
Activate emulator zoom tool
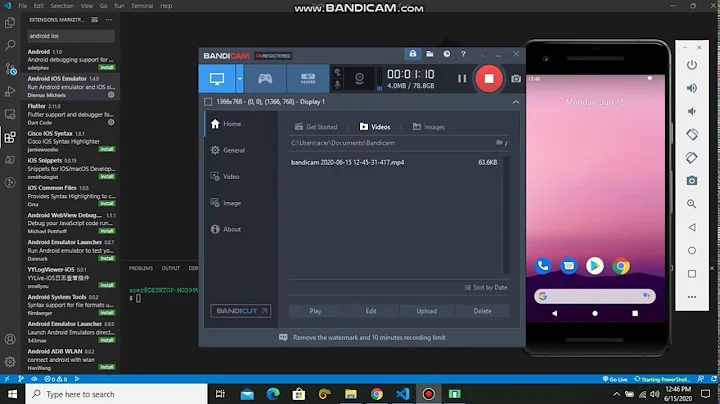point(692,204)
